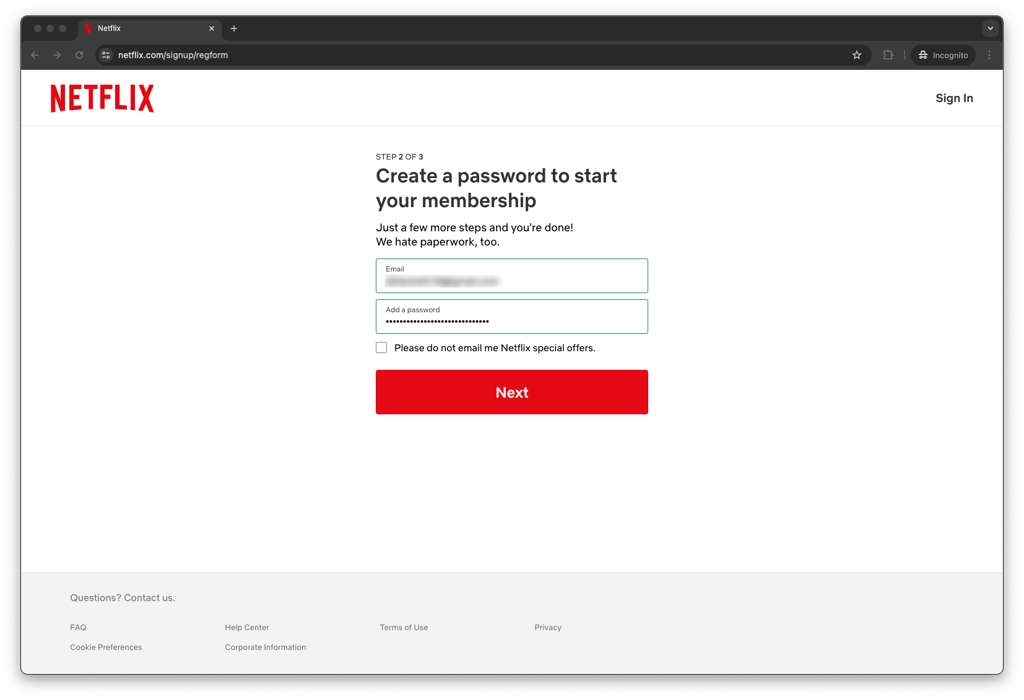Image resolution: width=1024 pixels, height=700 pixels.
Task: Click the Sign In link
Action: [954, 98]
